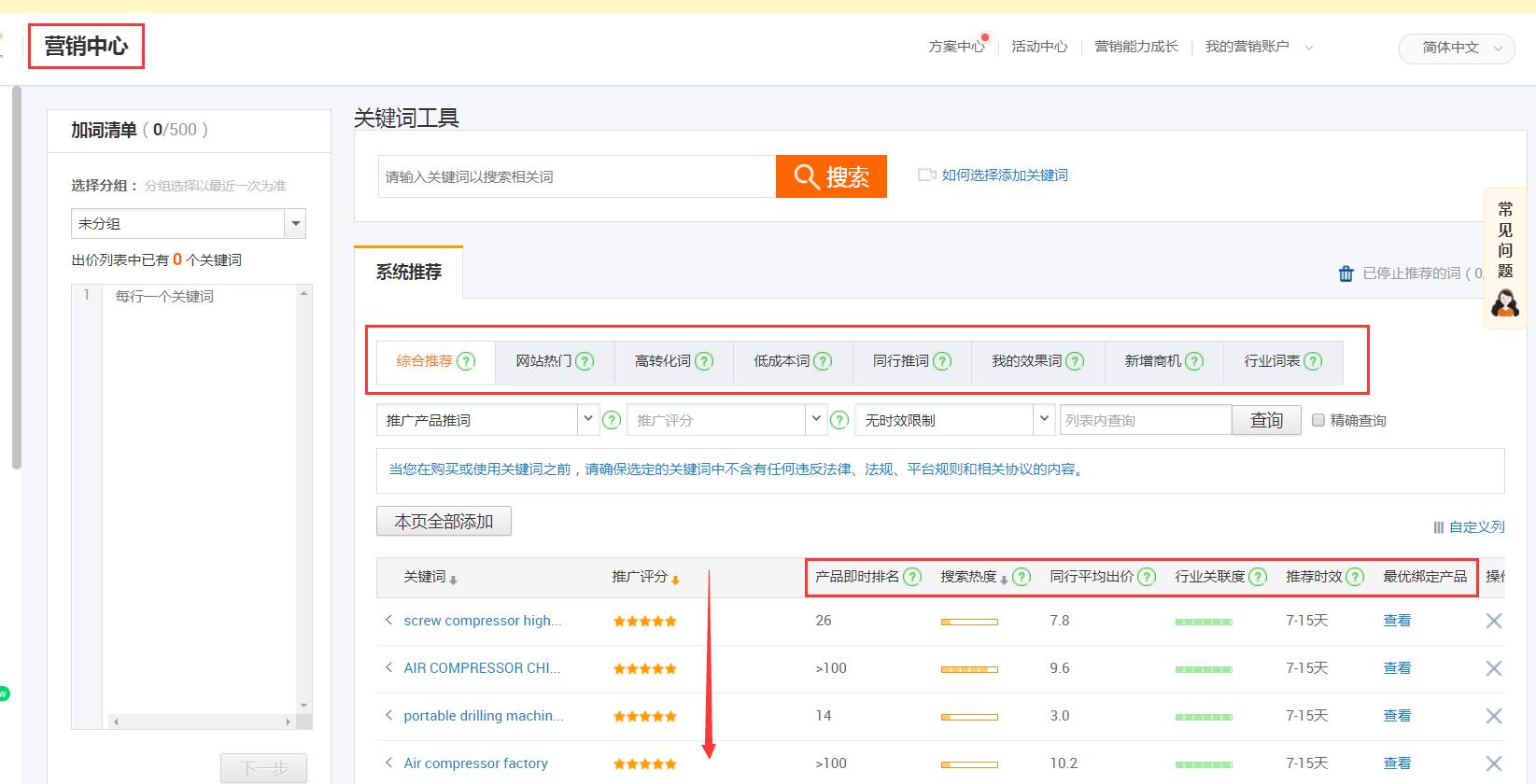This screenshot has width=1536, height=784.
Task: Click help icon beside 综合推荐 tab
Action: 466,361
